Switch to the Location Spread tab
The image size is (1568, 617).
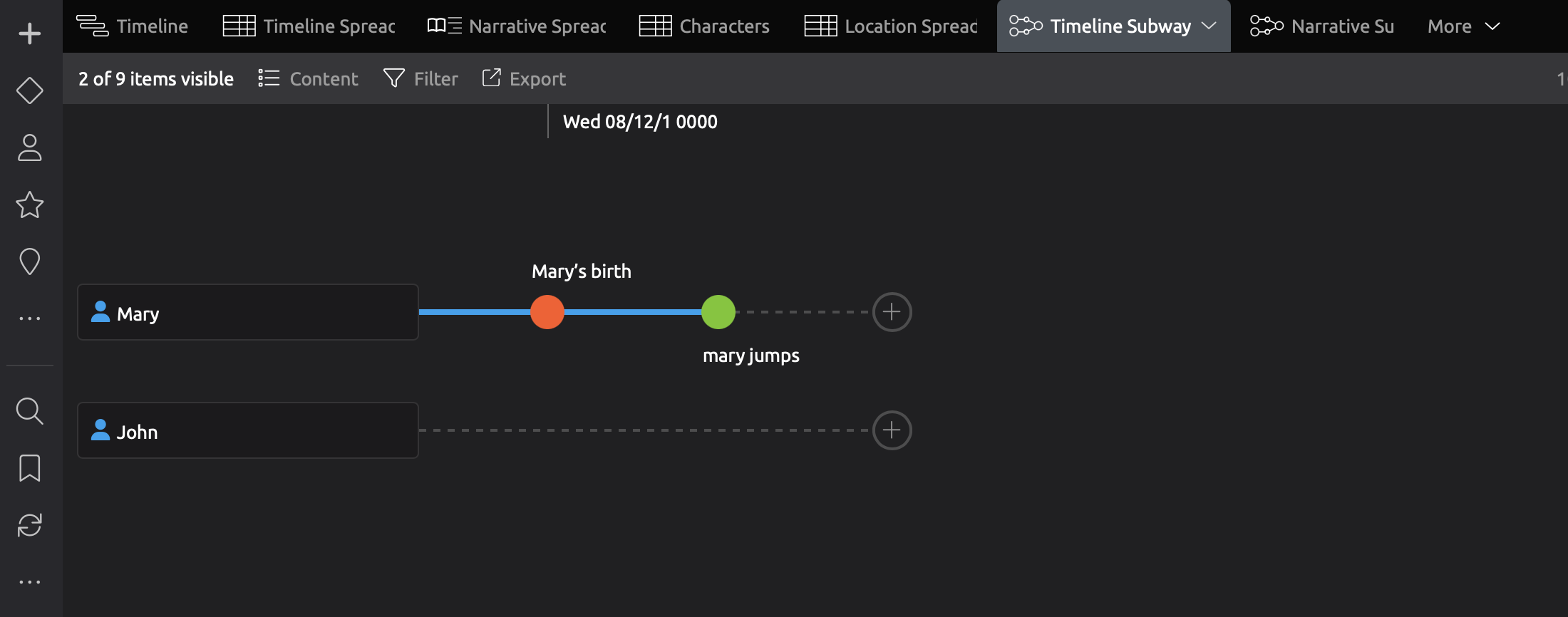coord(891,26)
